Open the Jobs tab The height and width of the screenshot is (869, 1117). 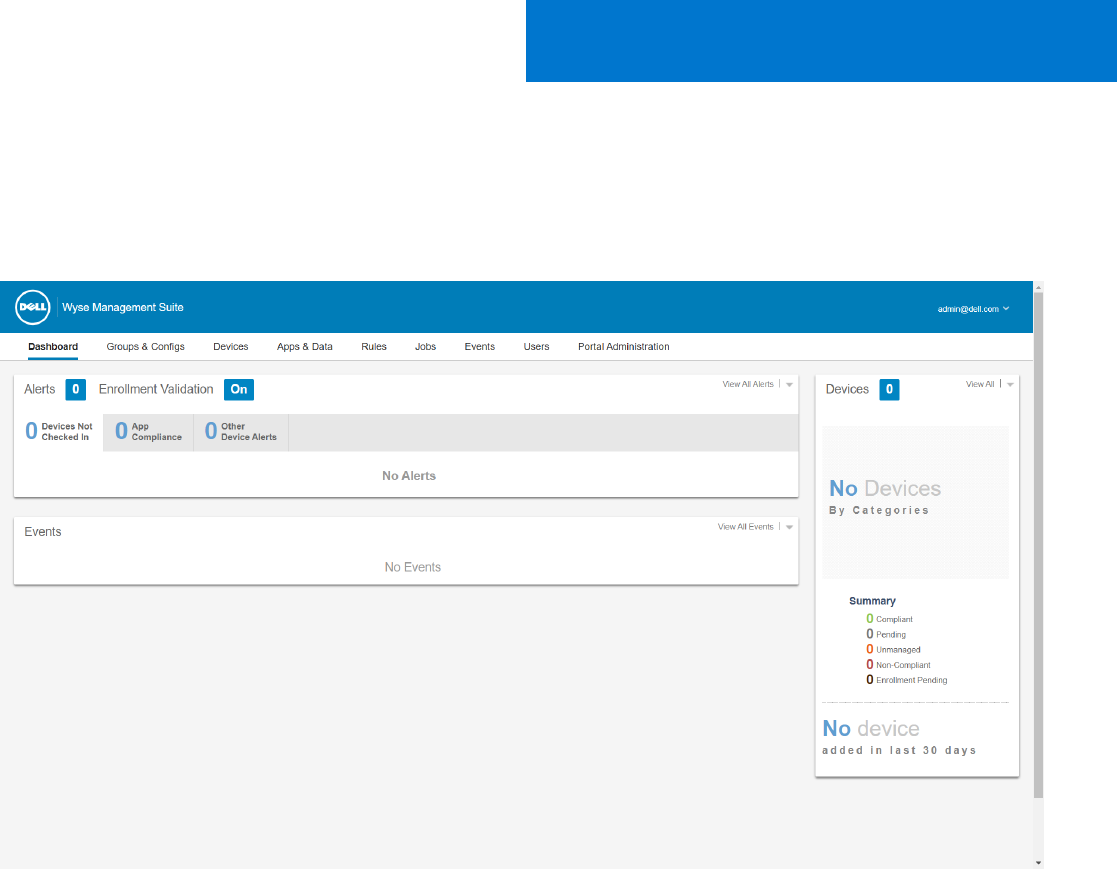pos(425,347)
